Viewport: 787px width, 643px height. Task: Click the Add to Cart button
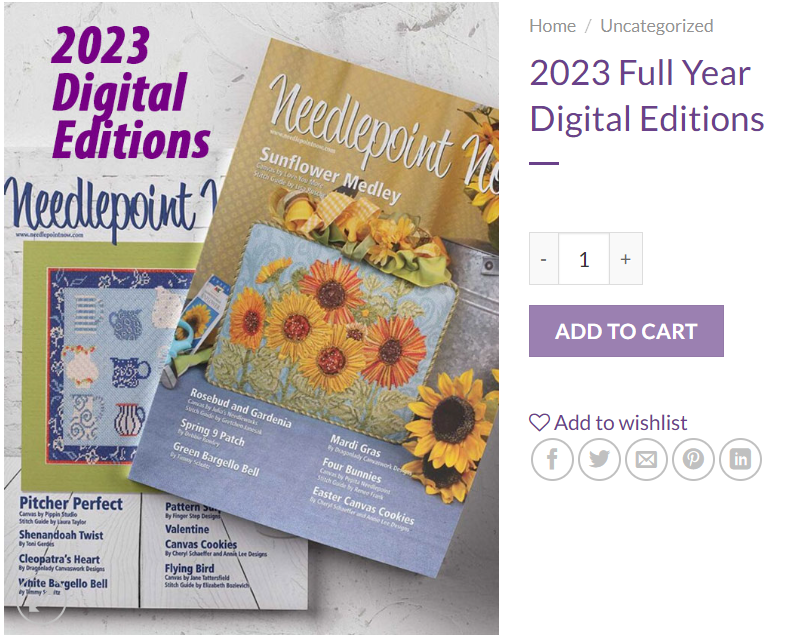[x=626, y=331]
